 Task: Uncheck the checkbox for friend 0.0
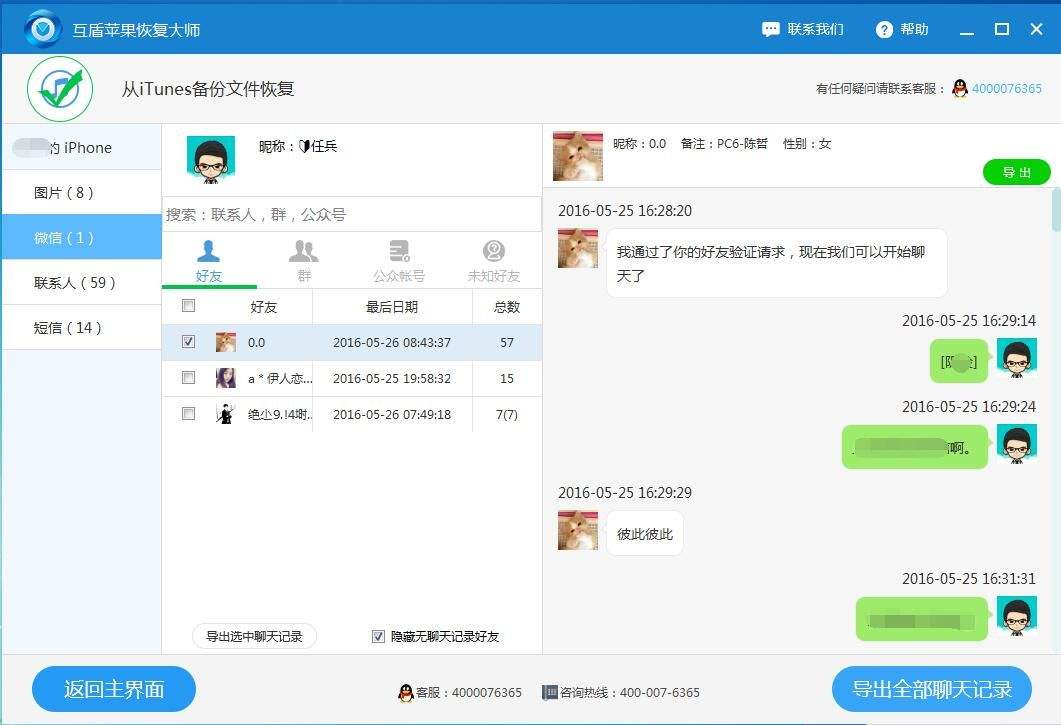pyautogui.click(x=189, y=342)
